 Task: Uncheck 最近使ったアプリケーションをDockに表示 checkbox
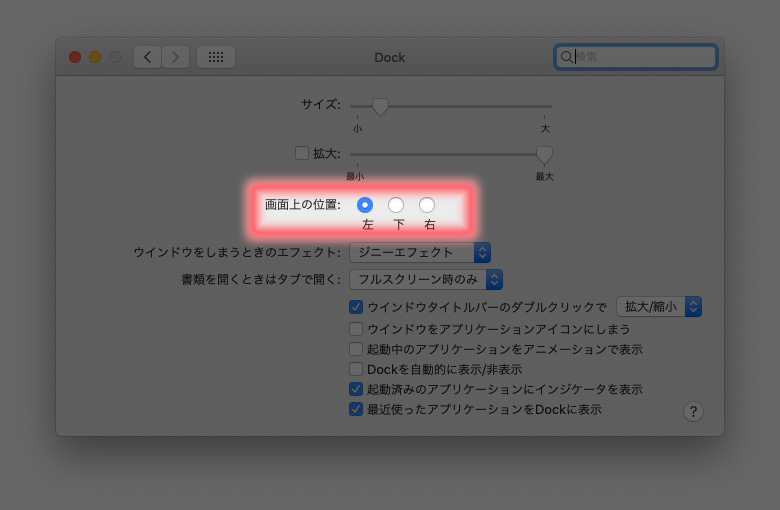point(356,409)
